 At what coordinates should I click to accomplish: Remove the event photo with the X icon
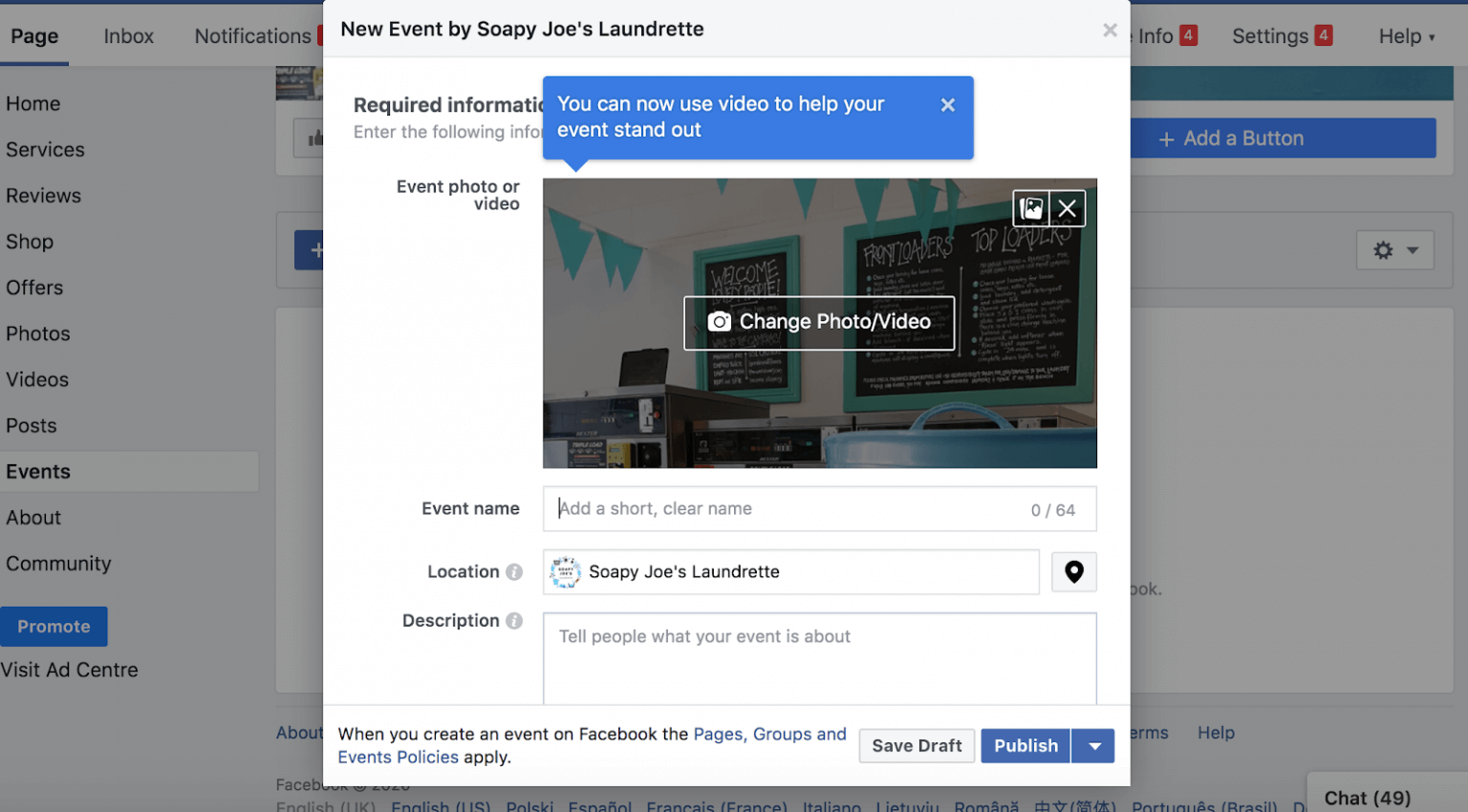(1068, 208)
